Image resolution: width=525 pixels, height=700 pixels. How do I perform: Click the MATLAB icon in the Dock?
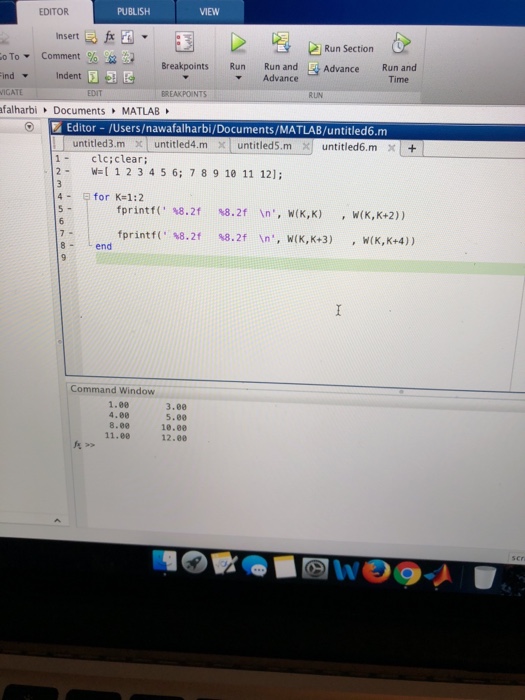(439, 575)
